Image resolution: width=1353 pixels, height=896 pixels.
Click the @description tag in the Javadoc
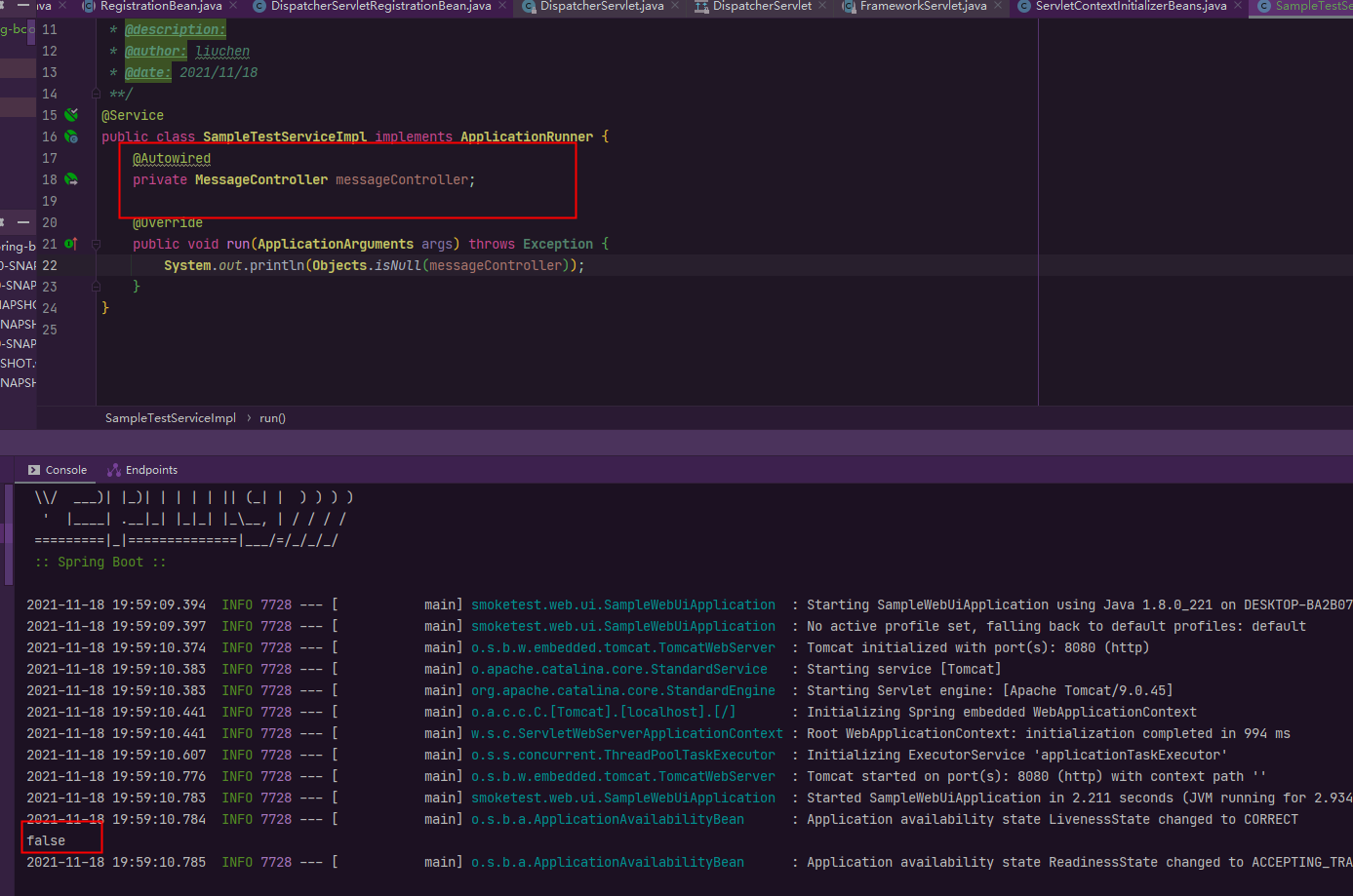click(x=176, y=29)
